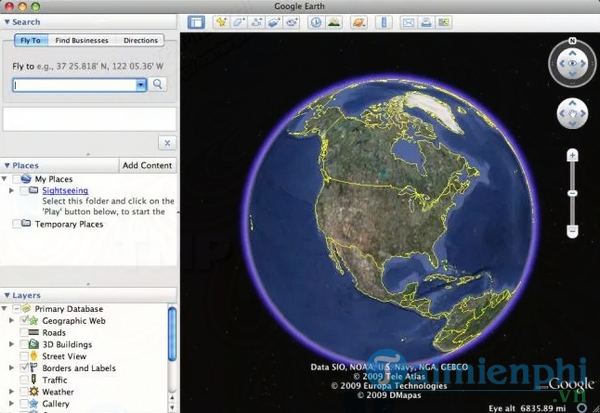Viewport: 600px width, 413px height.
Task: Select the Temporary Places label
Action: click(x=69, y=224)
